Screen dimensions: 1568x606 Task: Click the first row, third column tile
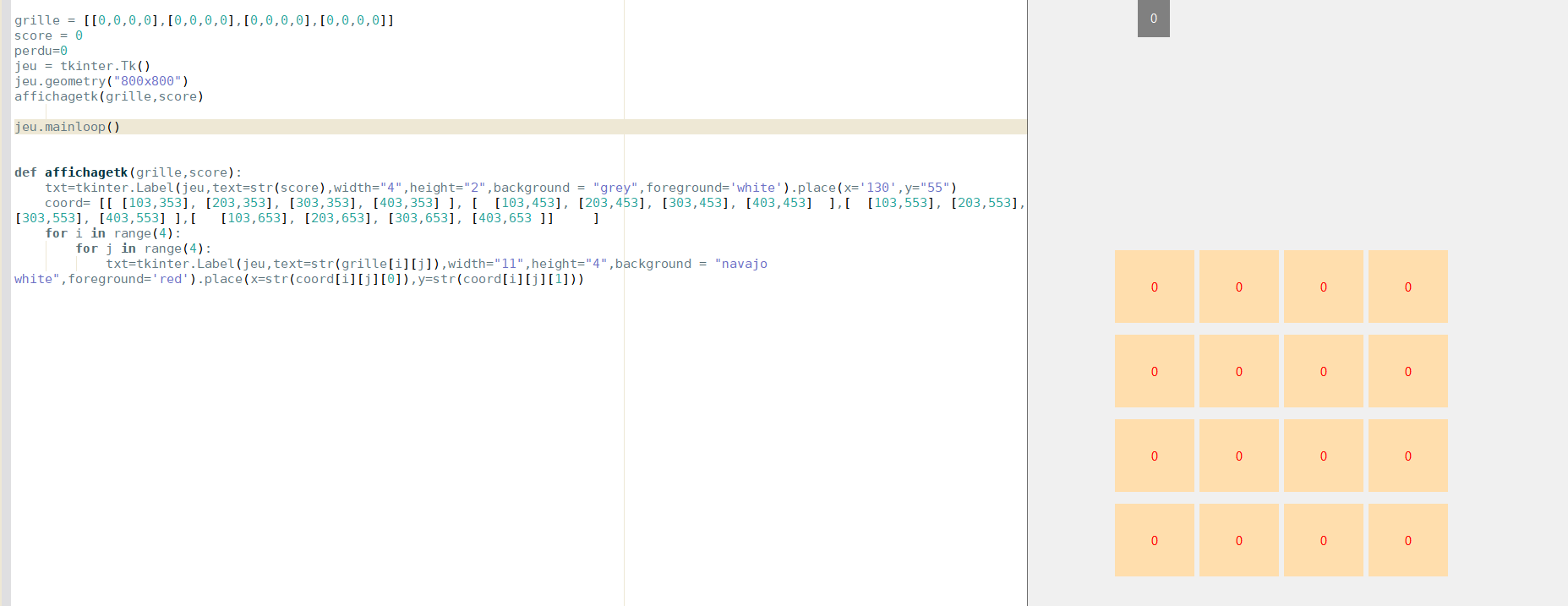tap(1323, 287)
